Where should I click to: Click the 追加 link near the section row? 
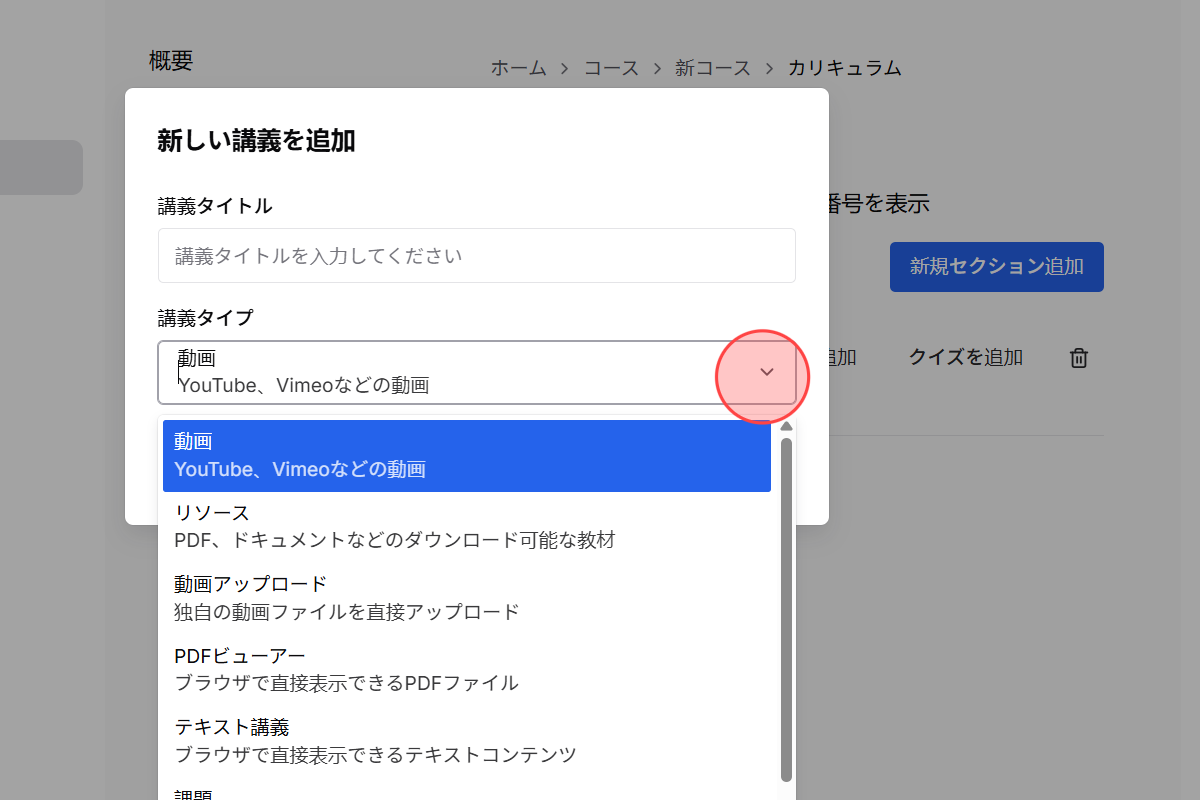(841, 357)
